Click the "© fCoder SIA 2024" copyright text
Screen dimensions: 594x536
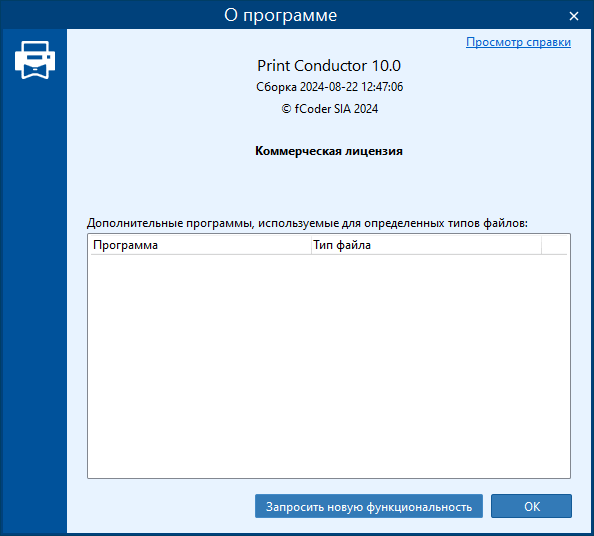[329, 109]
